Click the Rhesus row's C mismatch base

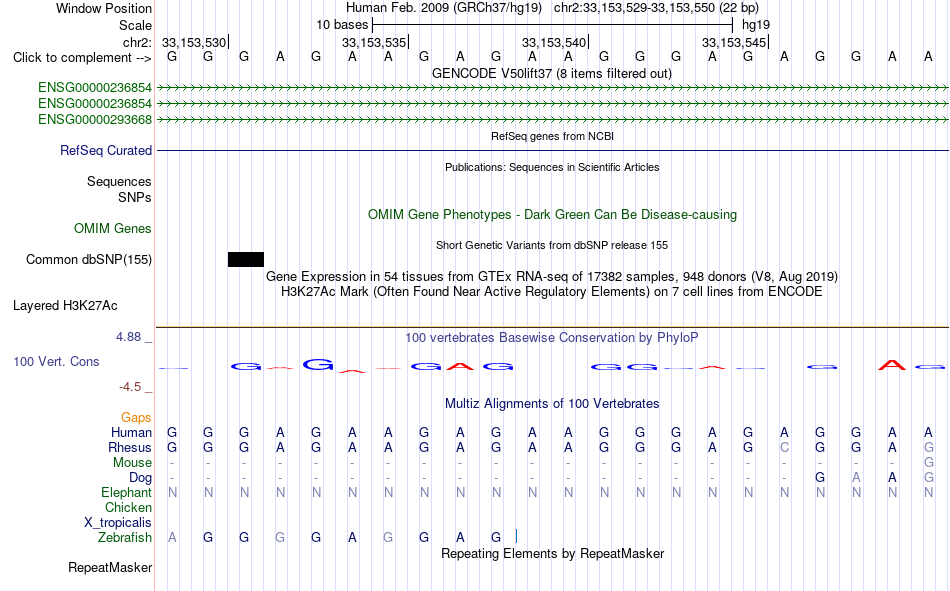click(784, 447)
